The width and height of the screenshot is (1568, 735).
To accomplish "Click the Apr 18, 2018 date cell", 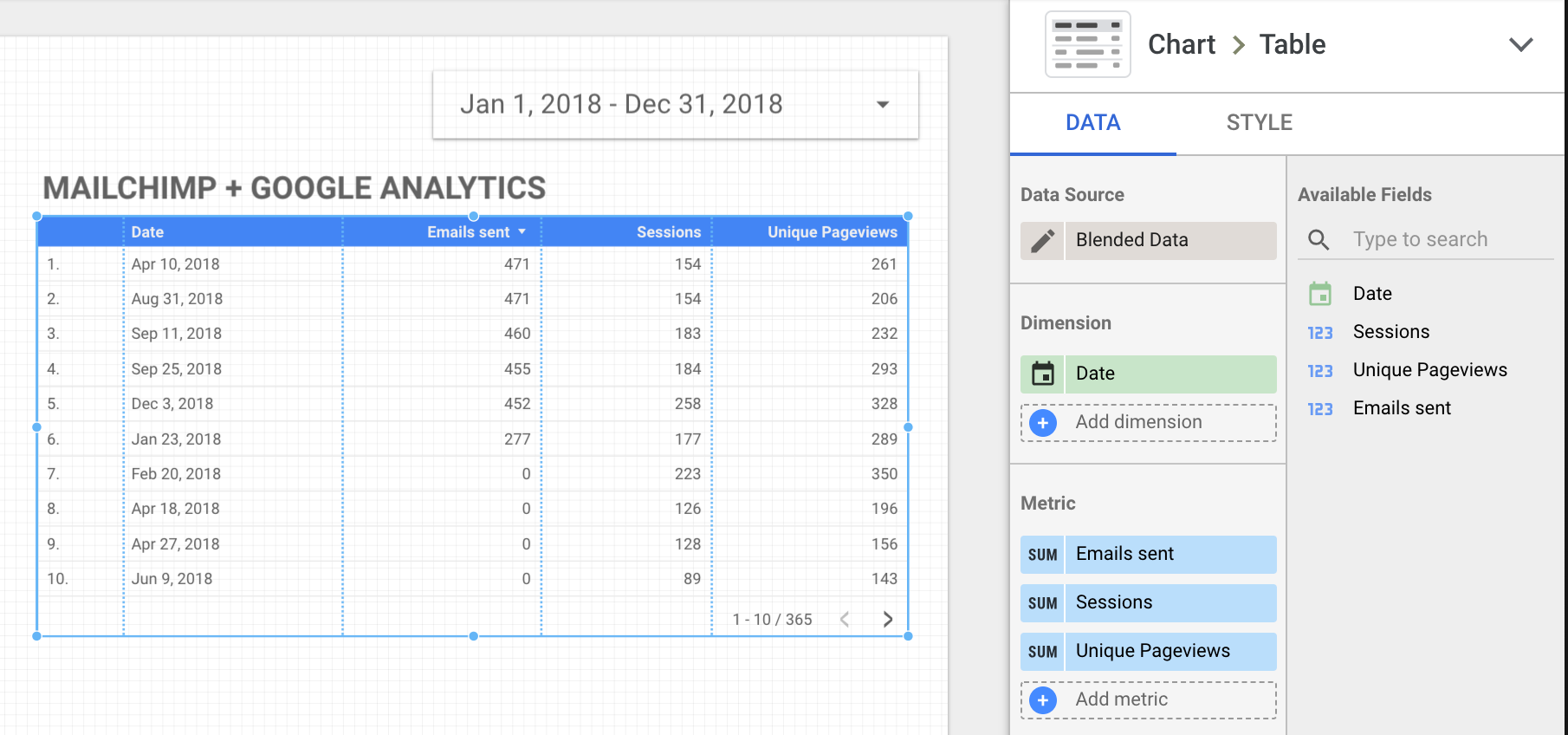I will pyautogui.click(x=175, y=509).
